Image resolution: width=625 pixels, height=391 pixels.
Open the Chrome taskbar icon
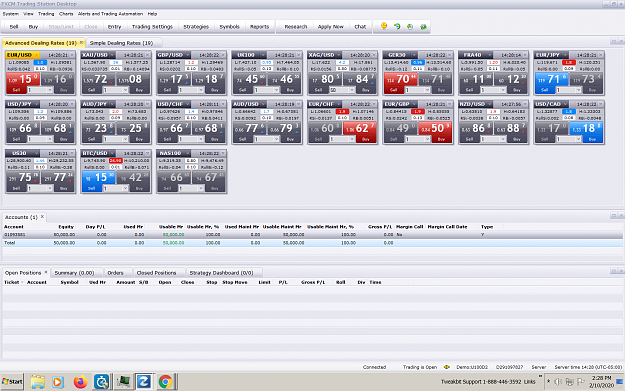click(165, 382)
